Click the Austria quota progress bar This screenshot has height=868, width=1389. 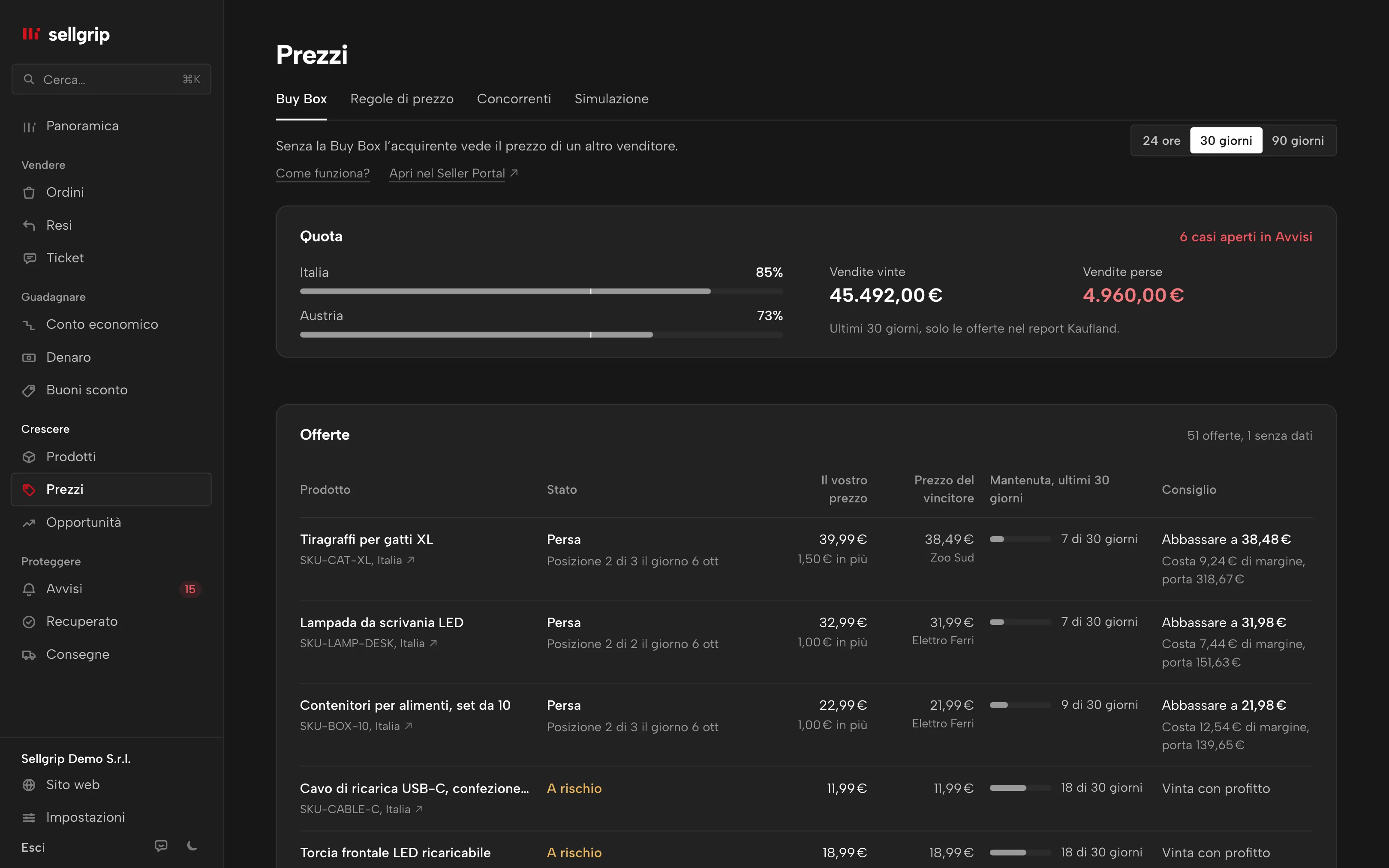541,335
